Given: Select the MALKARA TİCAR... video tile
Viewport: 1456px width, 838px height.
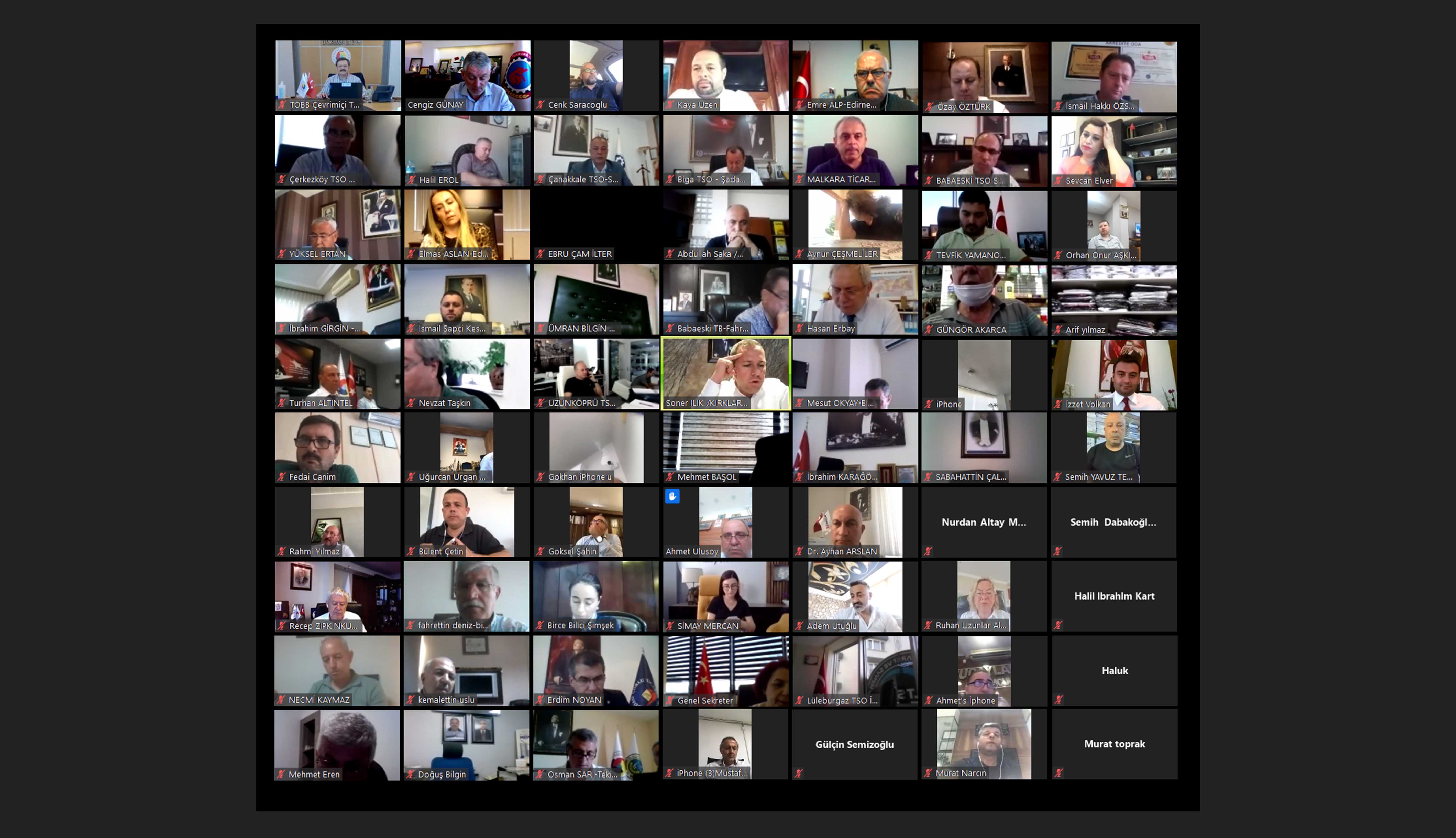Looking at the screenshot, I should click(x=855, y=150).
